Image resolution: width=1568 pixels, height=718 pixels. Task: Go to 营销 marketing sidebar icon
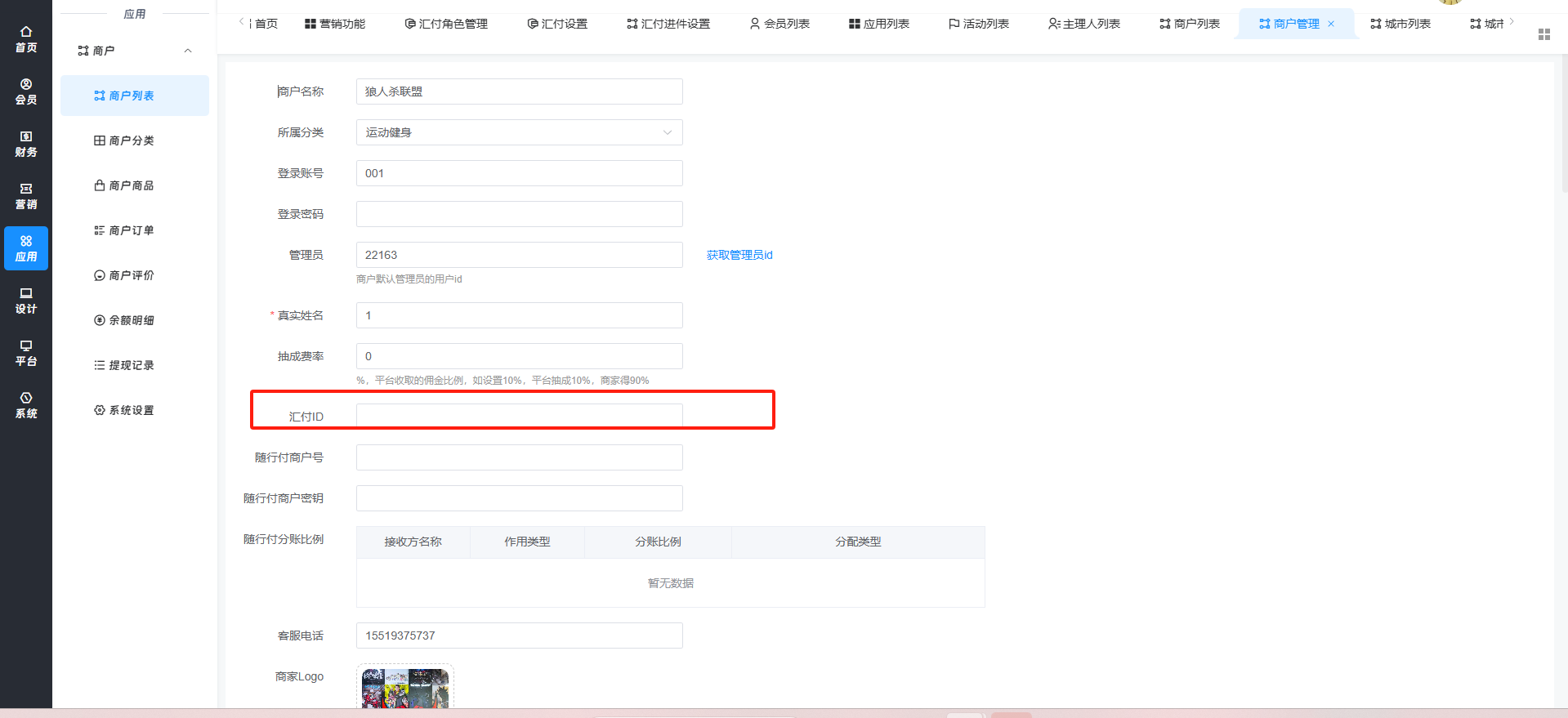click(x=26, y=196)
